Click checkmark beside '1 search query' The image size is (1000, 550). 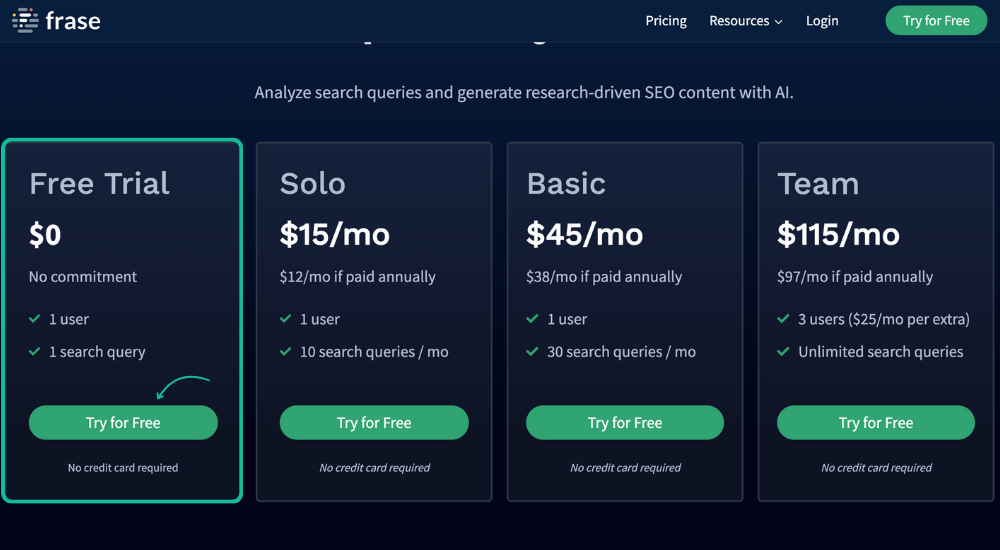coord(35,351)
